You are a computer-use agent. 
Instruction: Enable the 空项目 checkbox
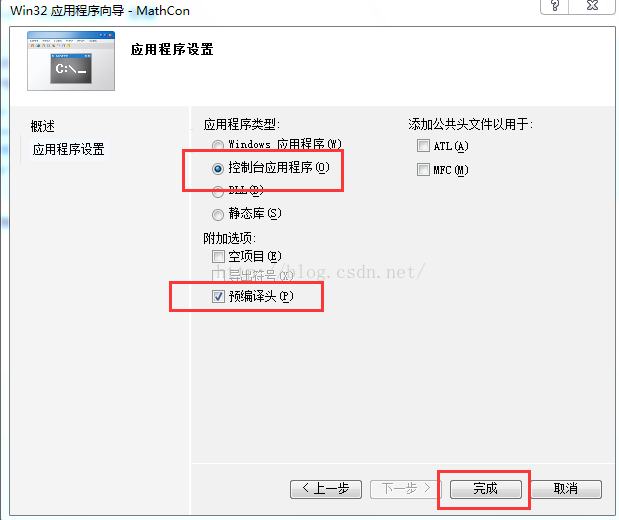[x=218, y=257]
